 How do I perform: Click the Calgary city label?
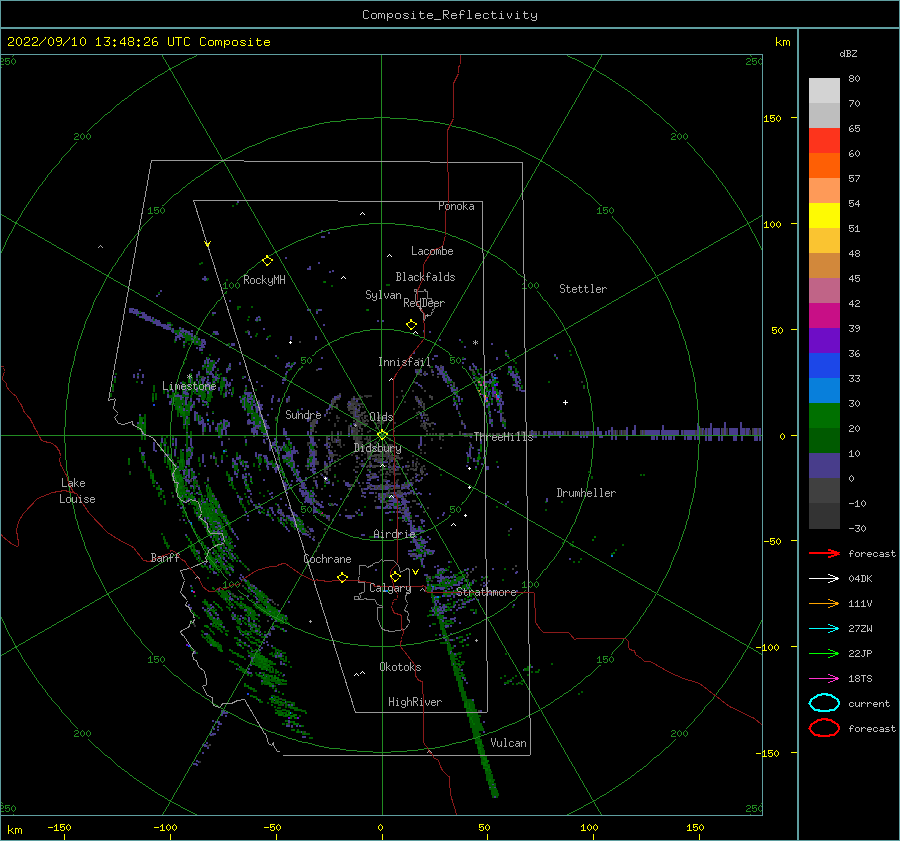click(390, 588)
